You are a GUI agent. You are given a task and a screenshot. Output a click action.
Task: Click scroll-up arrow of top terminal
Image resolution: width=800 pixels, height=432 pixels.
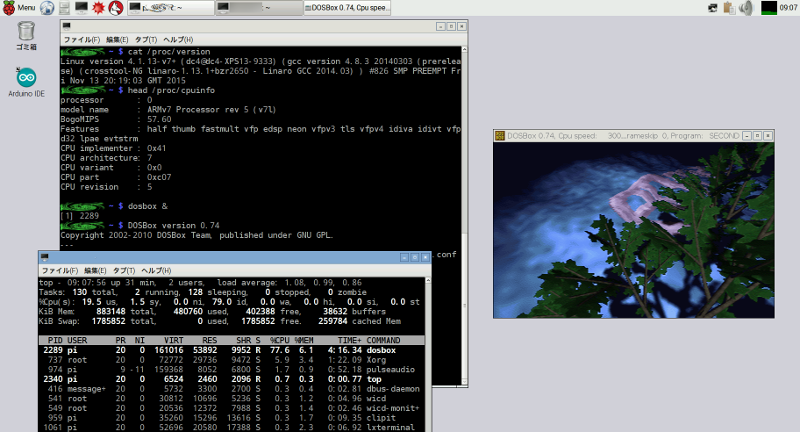coord(428,281)
